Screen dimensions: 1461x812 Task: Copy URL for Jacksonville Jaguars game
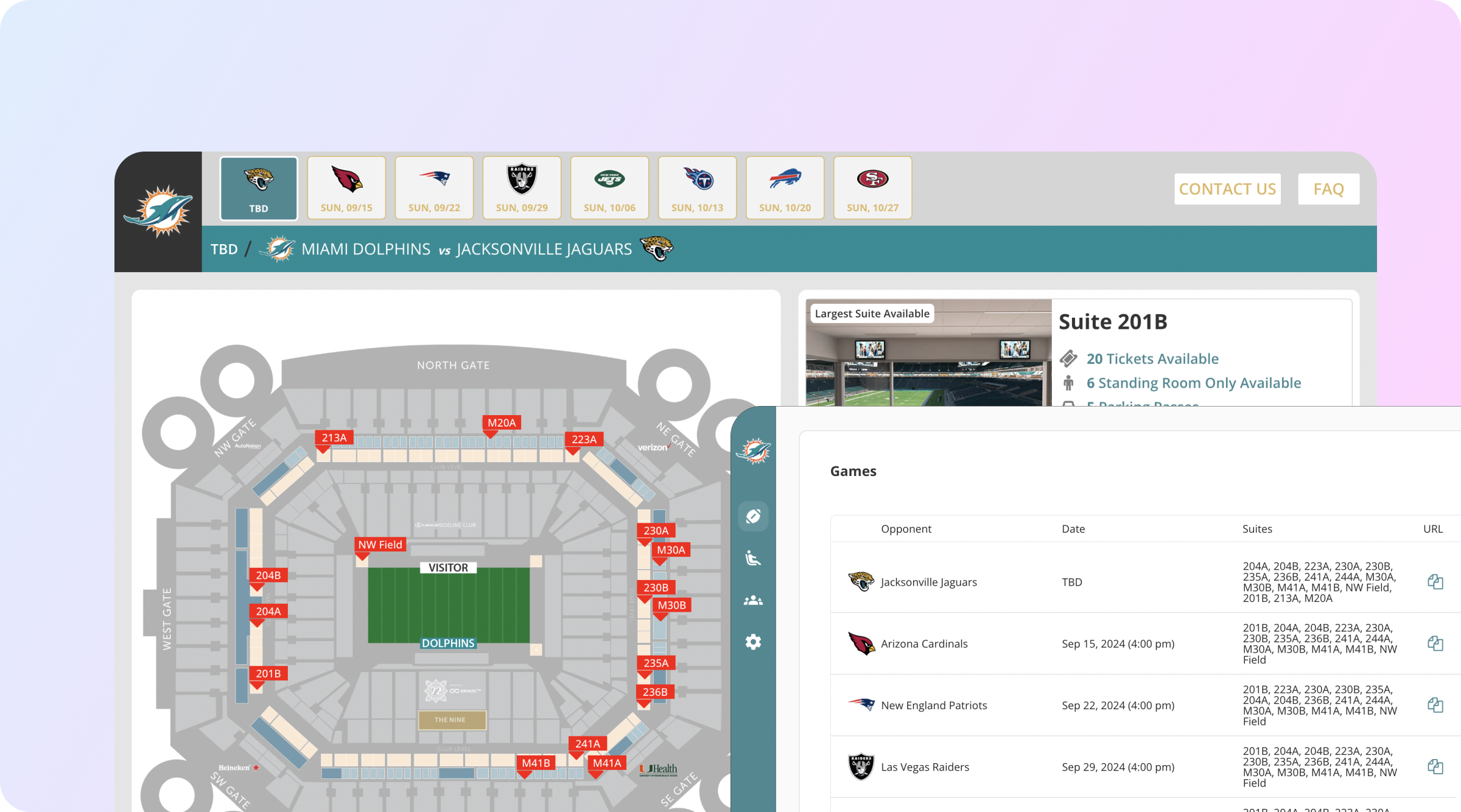click(1435, 582)
